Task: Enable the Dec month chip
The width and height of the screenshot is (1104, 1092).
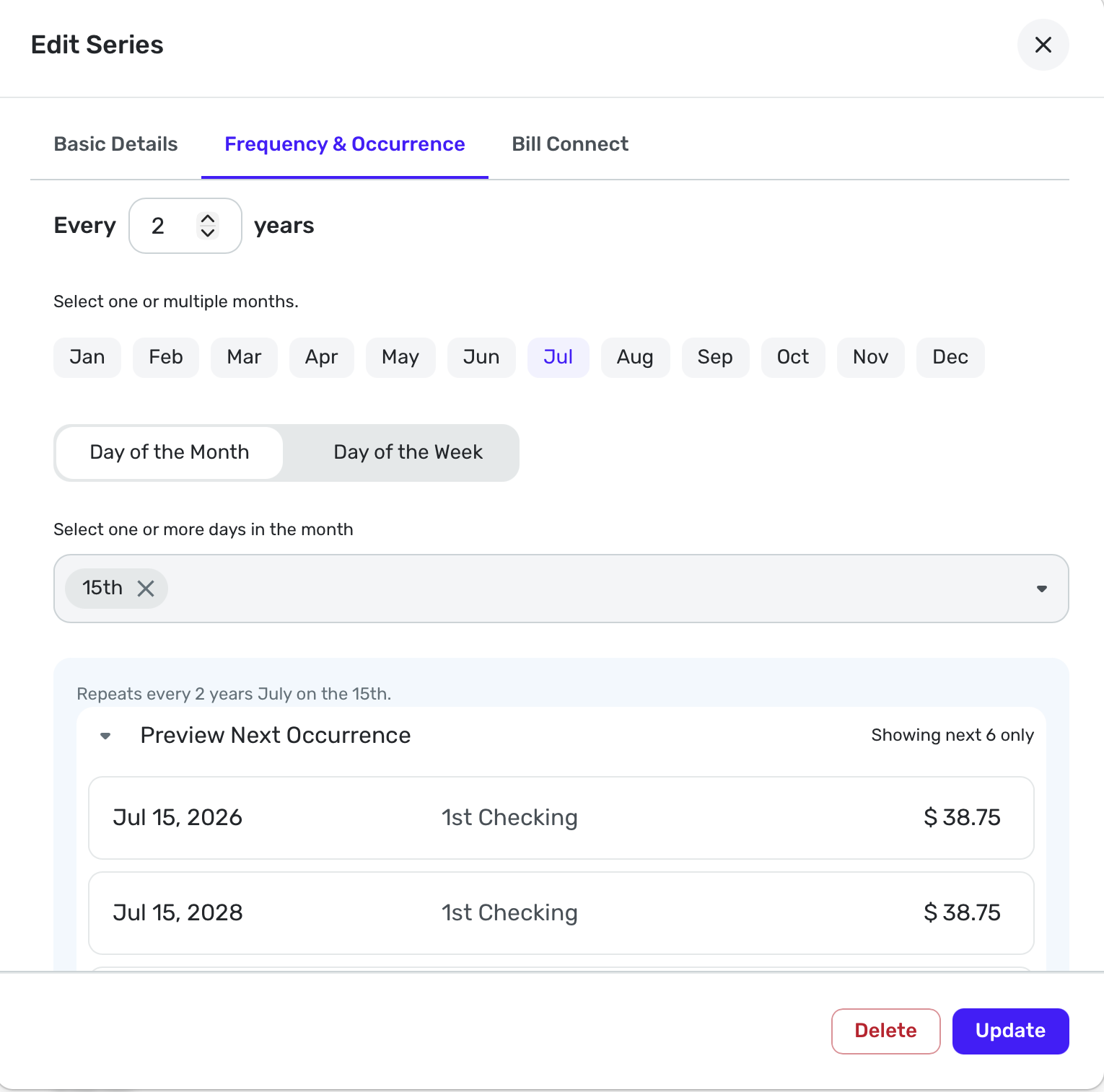Action: point(950,357)
